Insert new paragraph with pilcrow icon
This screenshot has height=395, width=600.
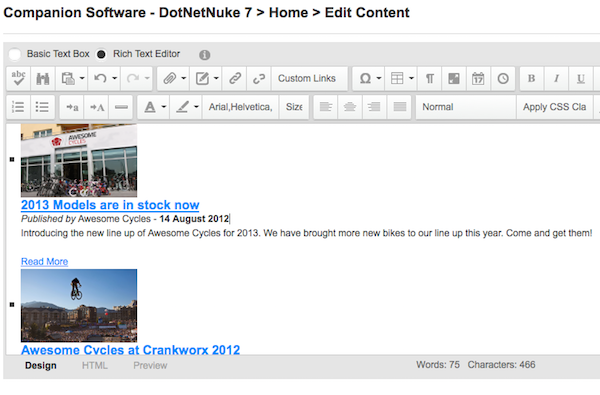[430, 78]
